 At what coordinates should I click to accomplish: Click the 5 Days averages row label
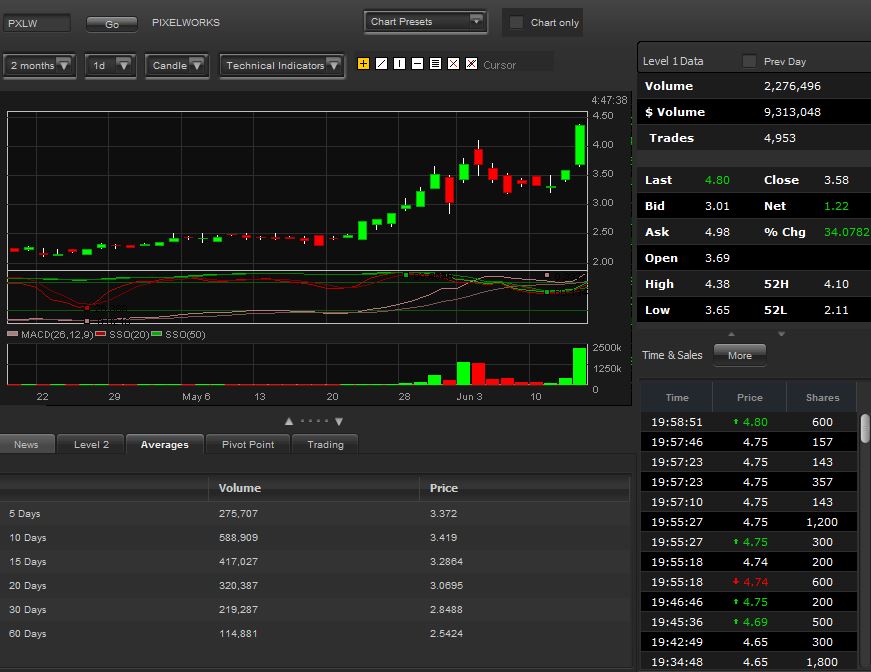point(25,514)
